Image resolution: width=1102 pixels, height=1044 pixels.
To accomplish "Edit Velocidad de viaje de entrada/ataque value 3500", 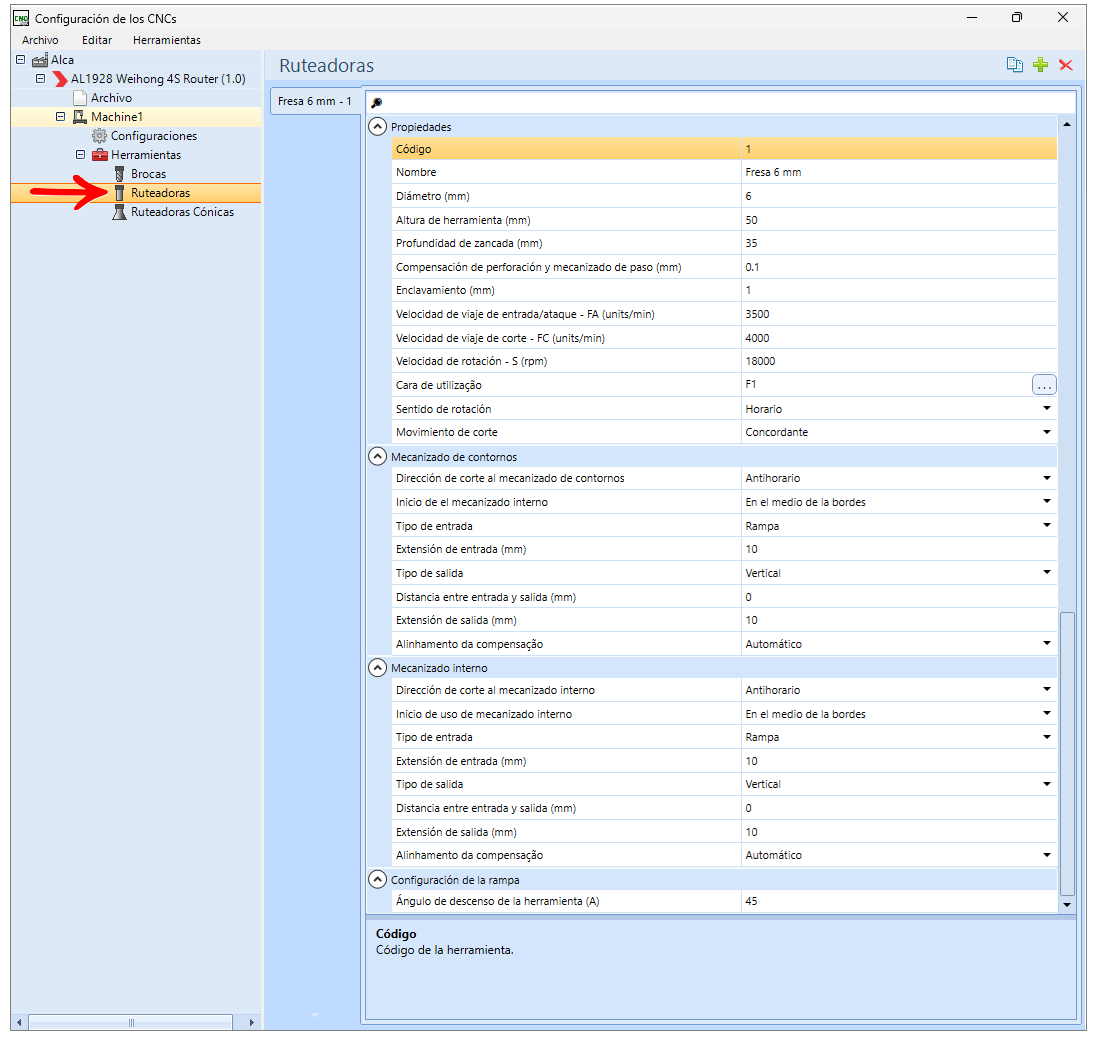I will pos(899,314).
